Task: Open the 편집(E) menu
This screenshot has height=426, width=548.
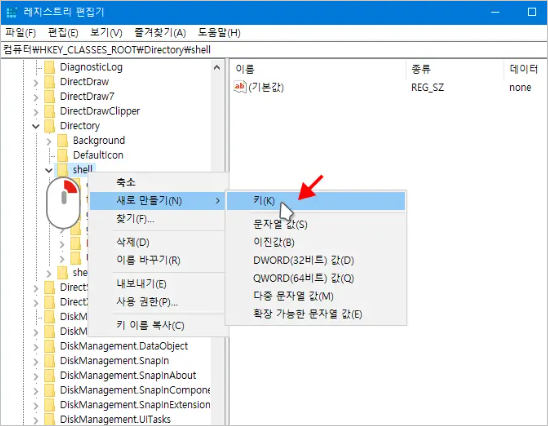Action: [x=63, y=33]
